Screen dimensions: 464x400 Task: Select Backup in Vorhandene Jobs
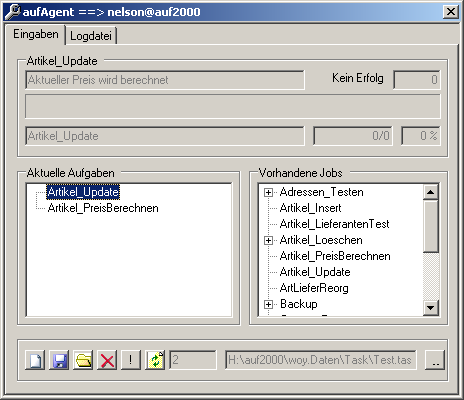pyautogui.click(x=299, y=304)
